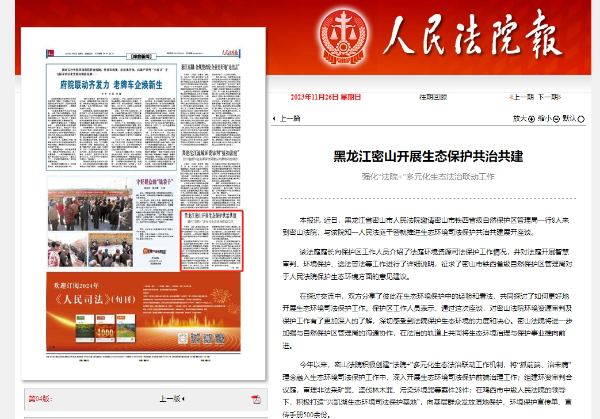Go to 上一期 previous issue

click(x=522, y=97)
